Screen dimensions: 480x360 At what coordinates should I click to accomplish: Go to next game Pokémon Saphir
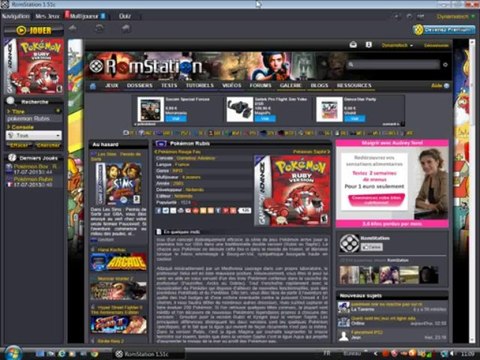point(311,152)
